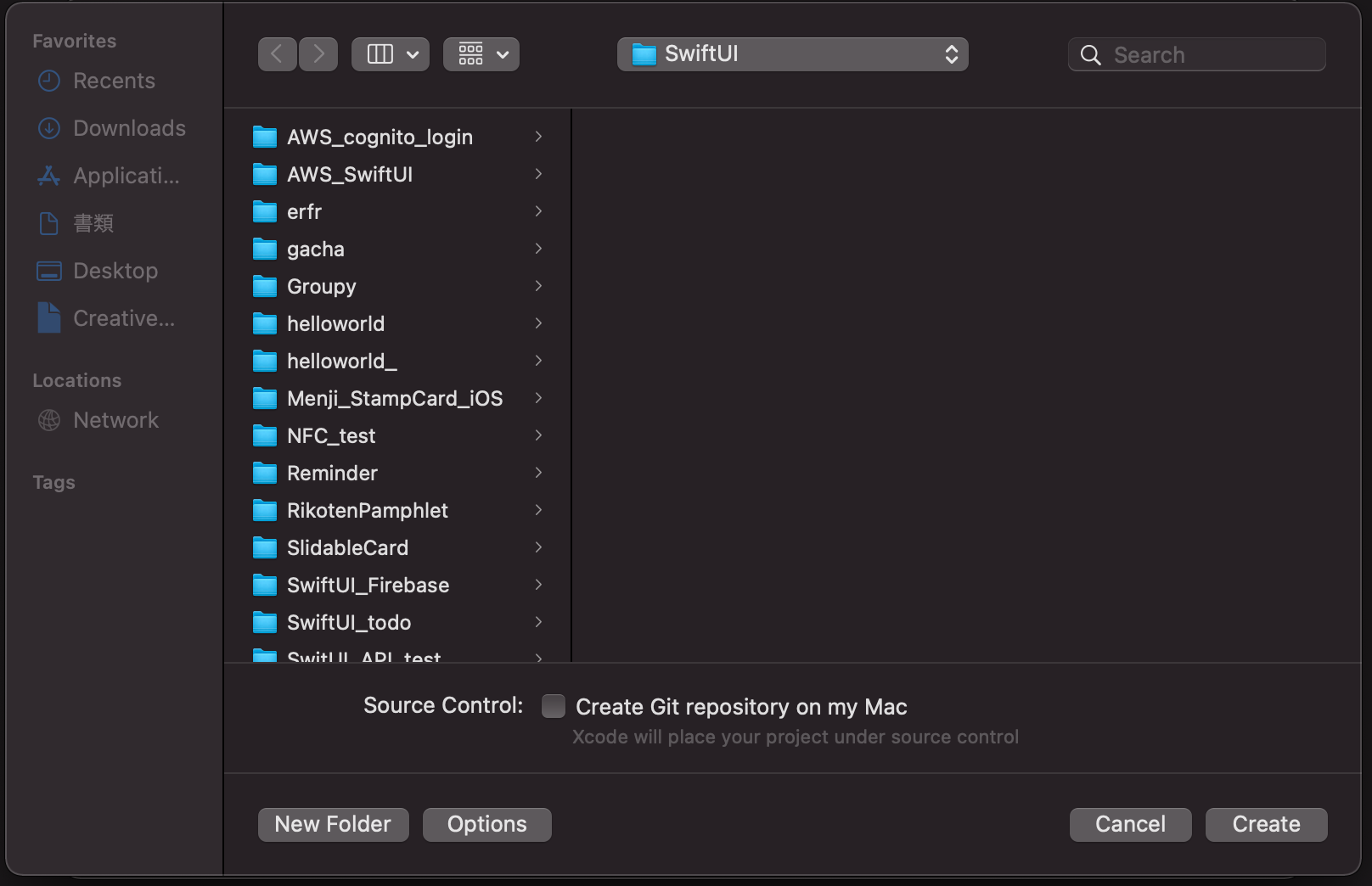Click the Search field
Image resolution: width=1372 pixels, height=886 pixels.
pyautogui.click(x=1197, y=54)
